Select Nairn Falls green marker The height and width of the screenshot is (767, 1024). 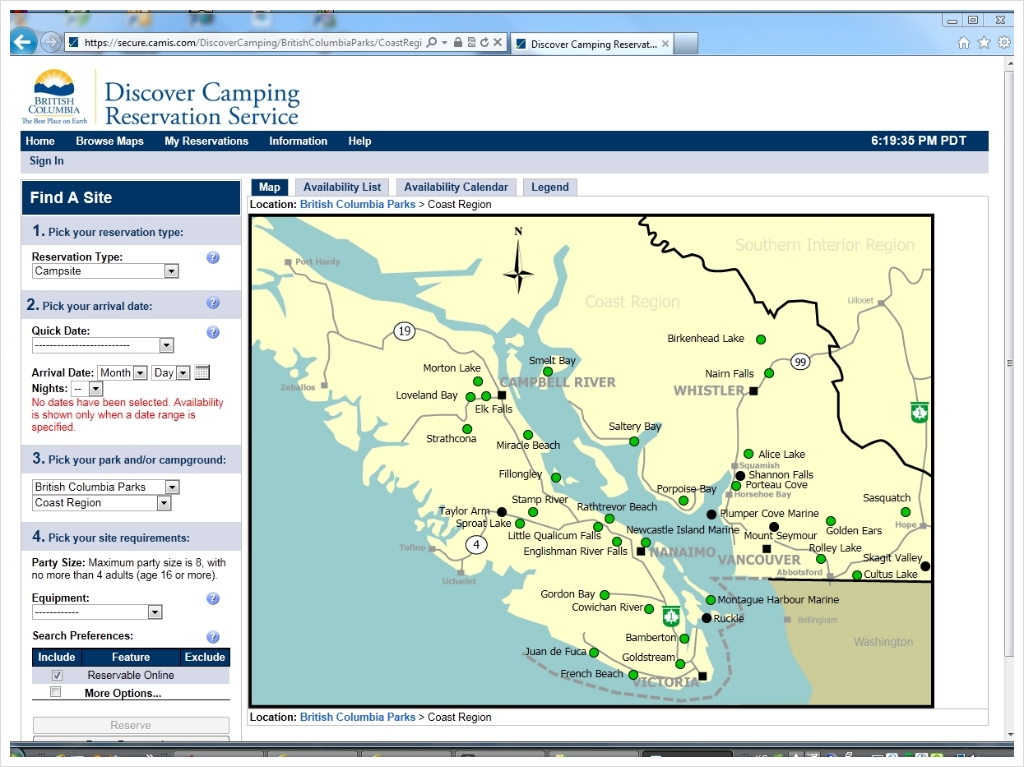769,373
